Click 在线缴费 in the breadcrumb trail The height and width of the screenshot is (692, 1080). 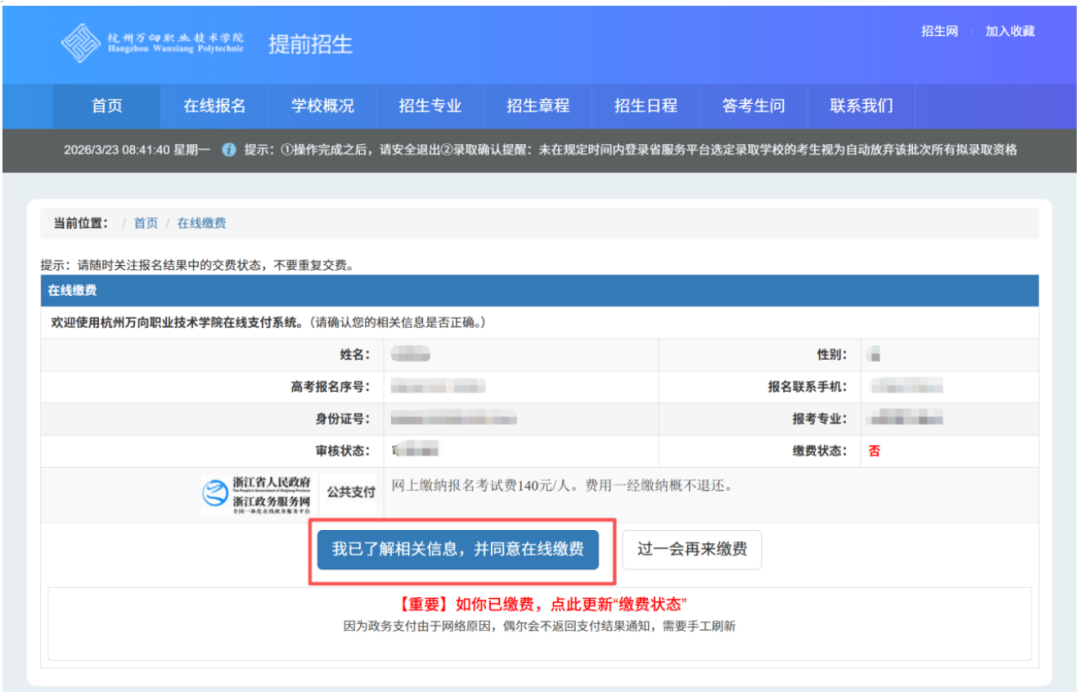(x=201, y=222)
